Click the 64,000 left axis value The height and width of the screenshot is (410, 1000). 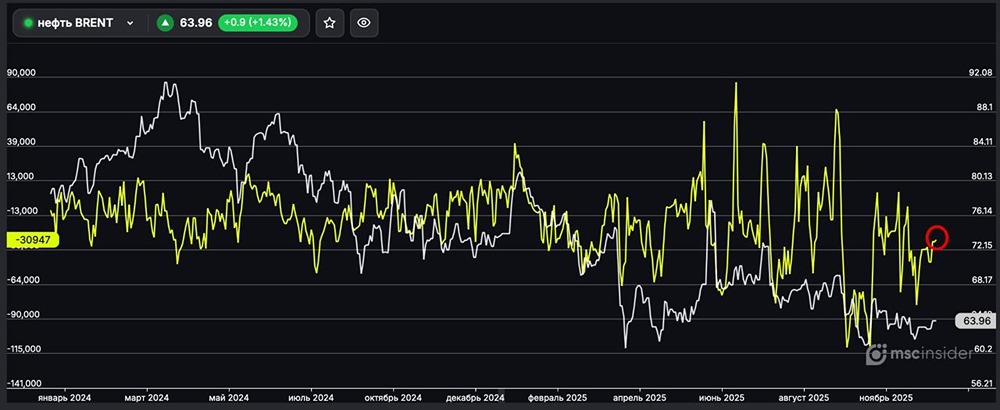[21, 108]
